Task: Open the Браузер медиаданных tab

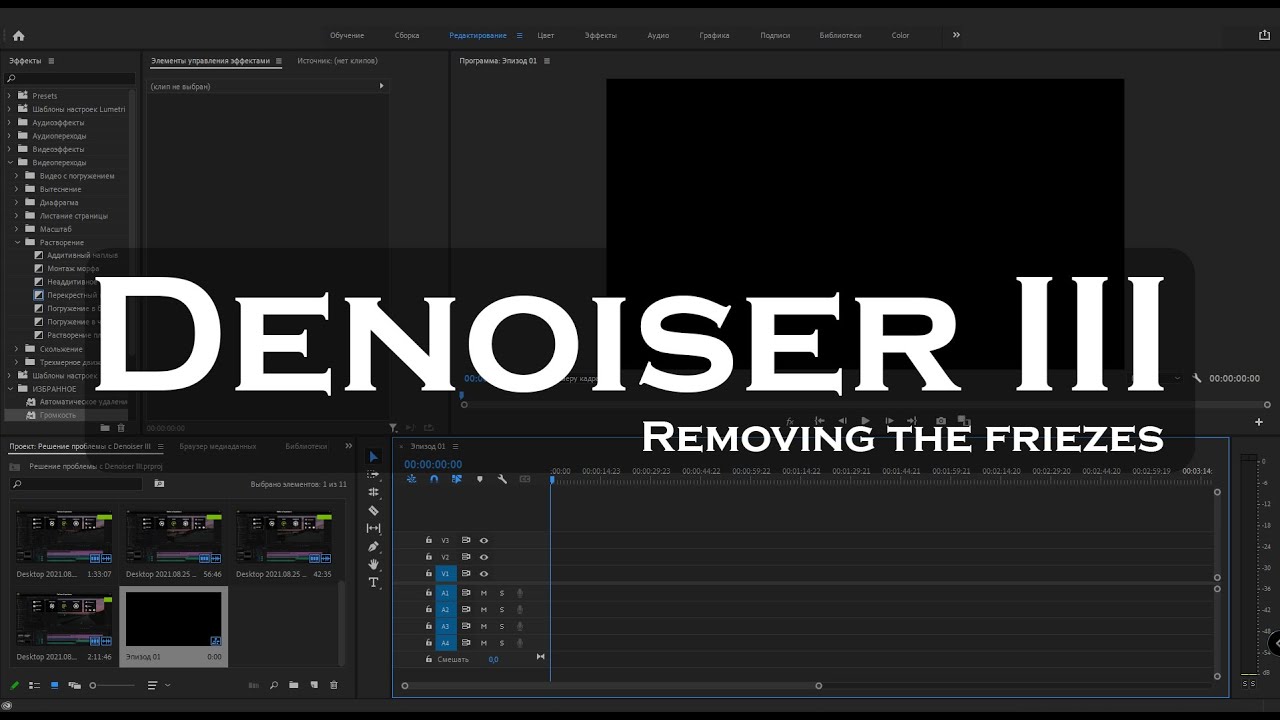Action: 218,446
